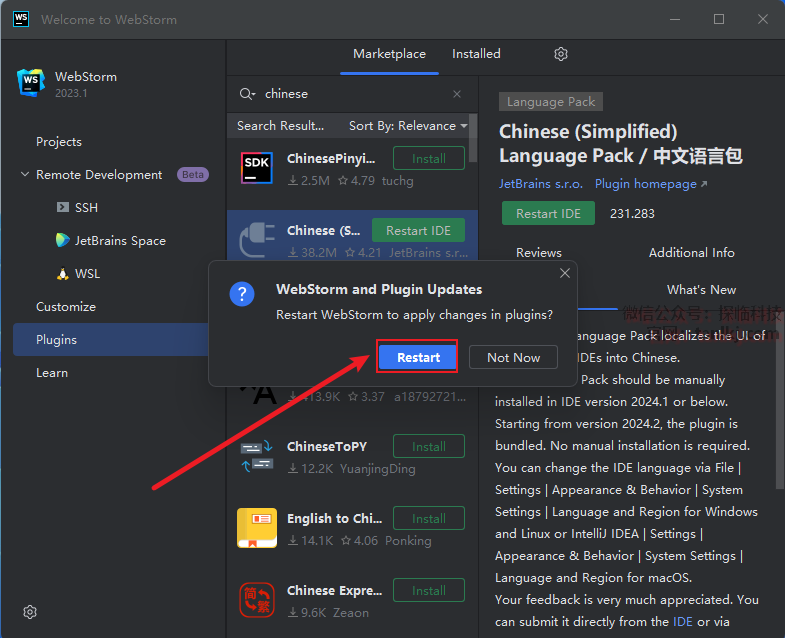Follow the IDE link in description
The image size is (785, 638).
click(682, 621)
